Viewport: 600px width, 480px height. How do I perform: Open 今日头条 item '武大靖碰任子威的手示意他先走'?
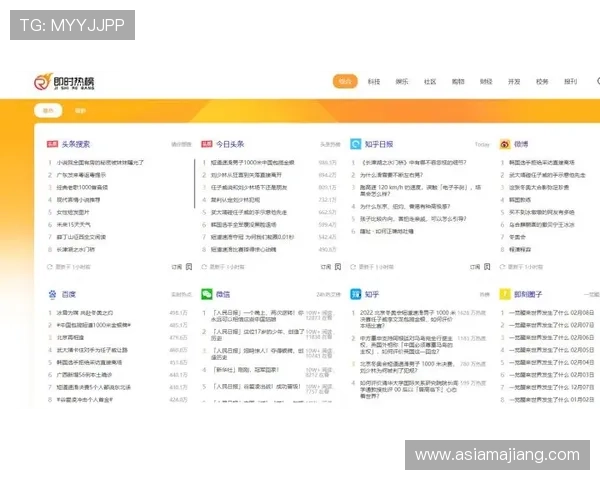(x=249, y=212)
